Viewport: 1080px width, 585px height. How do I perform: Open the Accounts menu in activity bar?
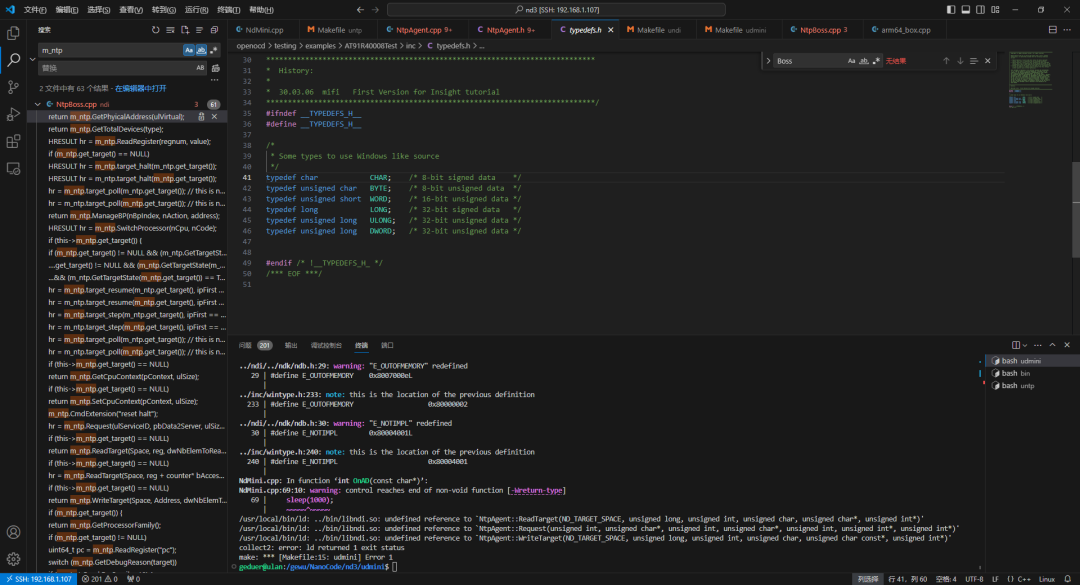[13, 532]
